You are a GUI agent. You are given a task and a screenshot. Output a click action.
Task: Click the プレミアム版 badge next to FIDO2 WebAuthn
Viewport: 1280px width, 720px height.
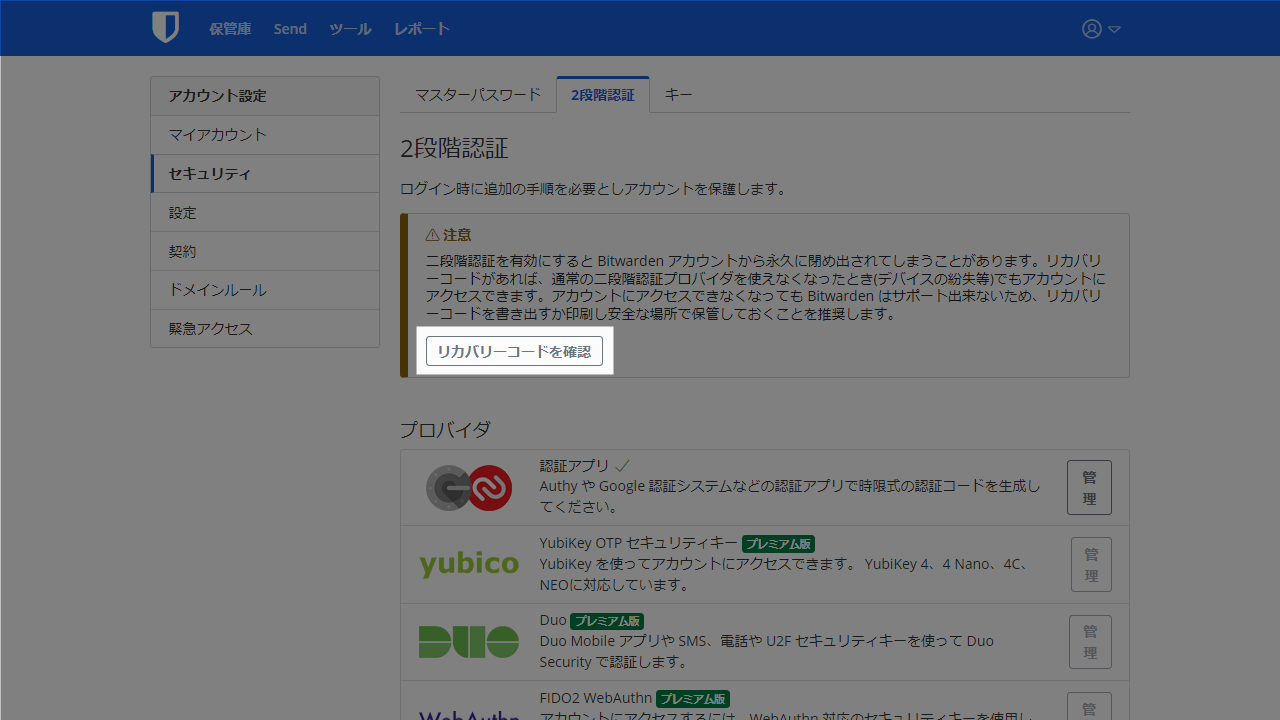693,699
